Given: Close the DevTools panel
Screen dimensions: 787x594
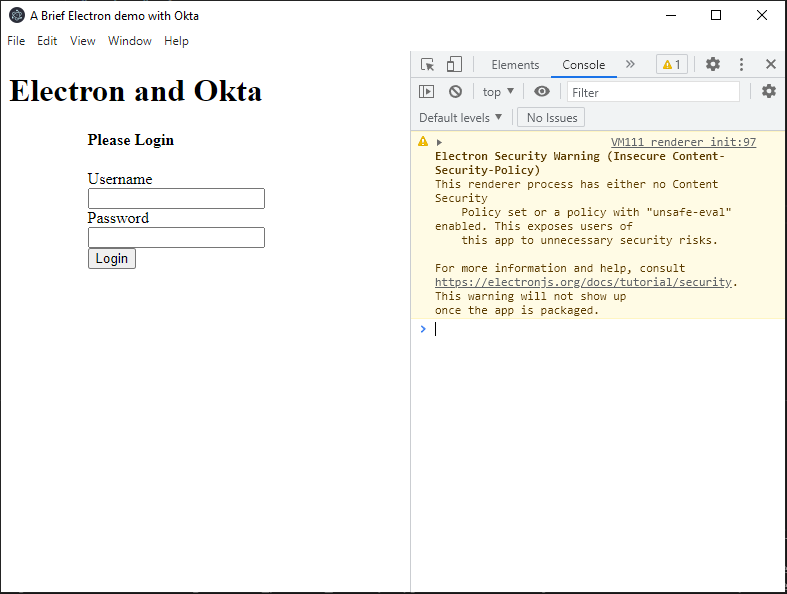Looking at the screenshot, I should point(770,65).
